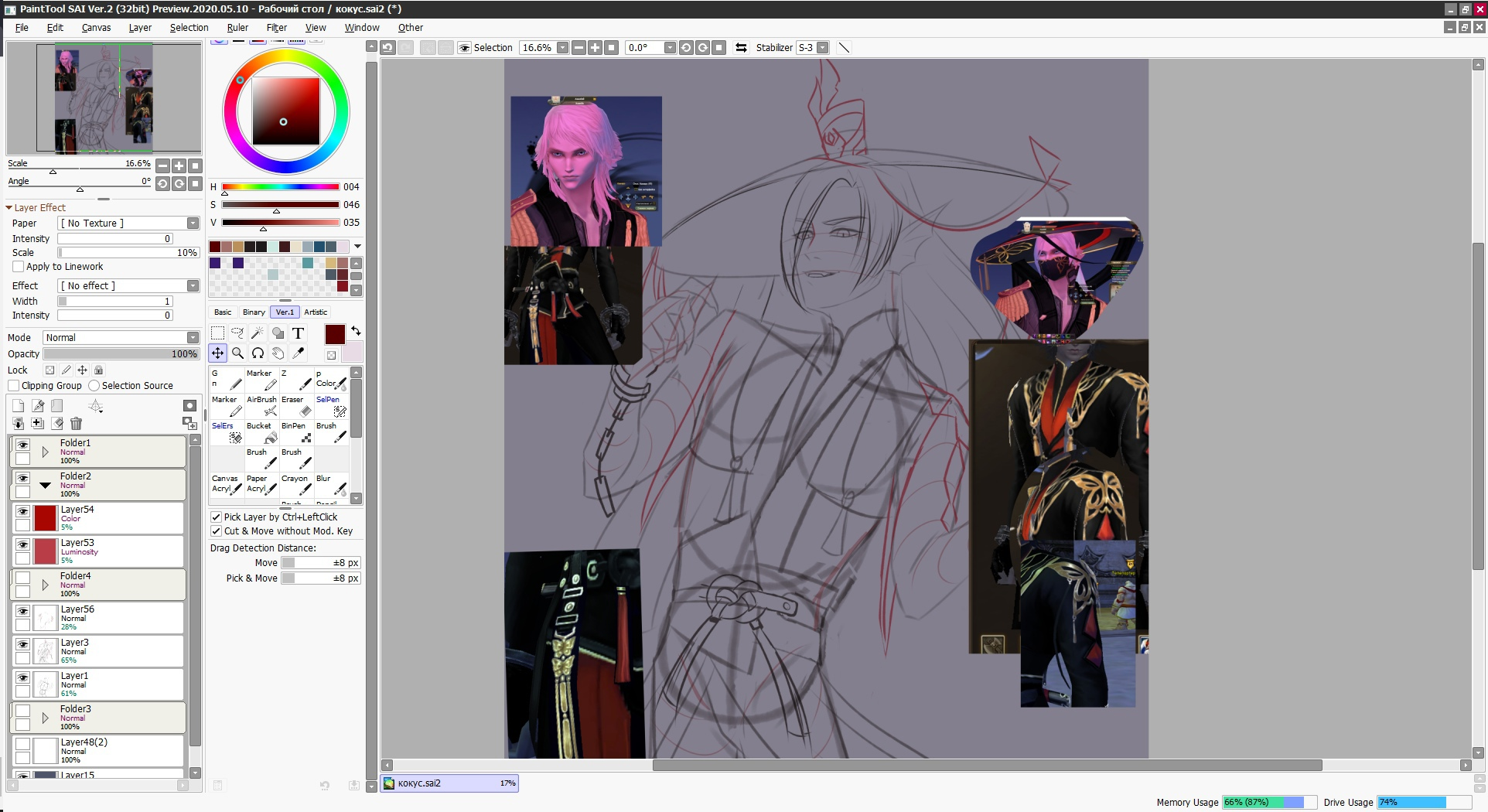Image resolution: width=1488 pixels, height=812 pixels.
Task: Click the Undo button in toolbar
Action: click(x=387, y=48)
